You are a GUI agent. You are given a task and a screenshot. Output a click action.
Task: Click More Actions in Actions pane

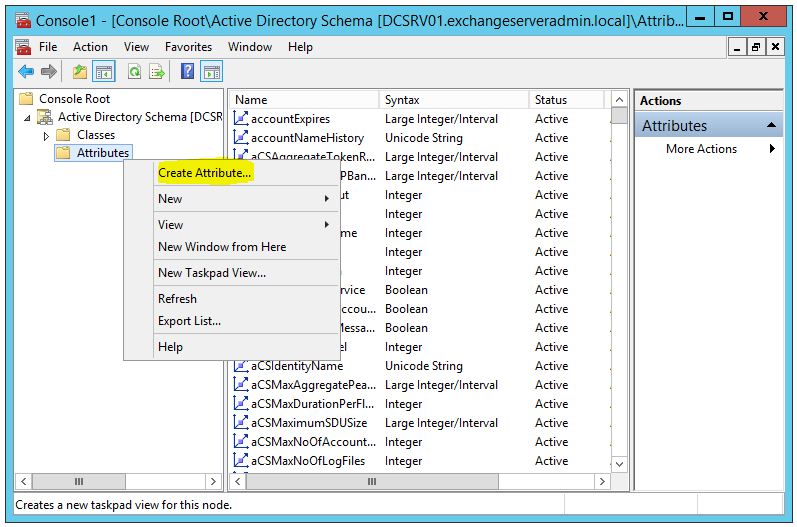pos(701,149)
